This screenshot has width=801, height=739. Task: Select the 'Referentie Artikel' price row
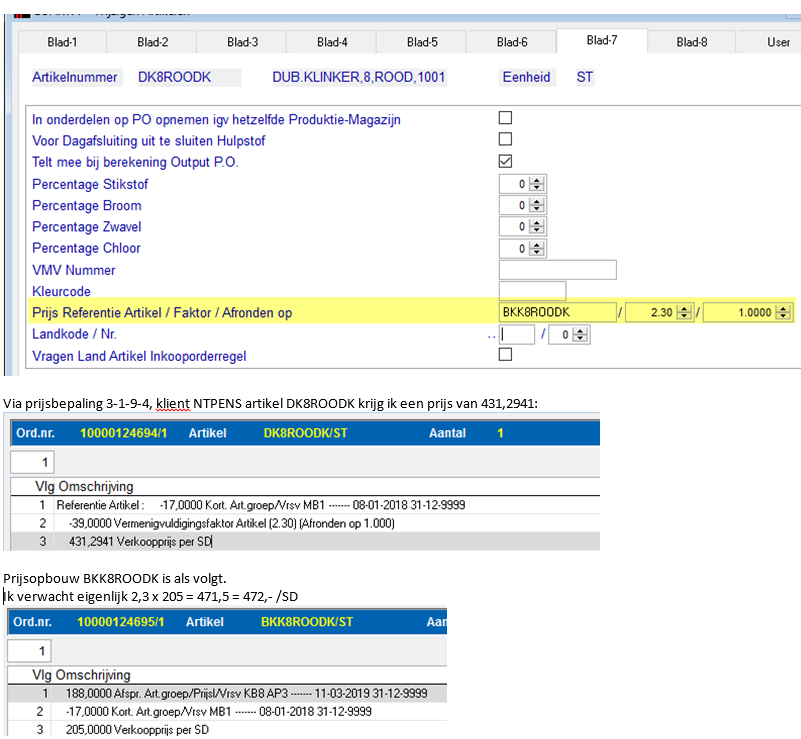[x=305, y=505]
